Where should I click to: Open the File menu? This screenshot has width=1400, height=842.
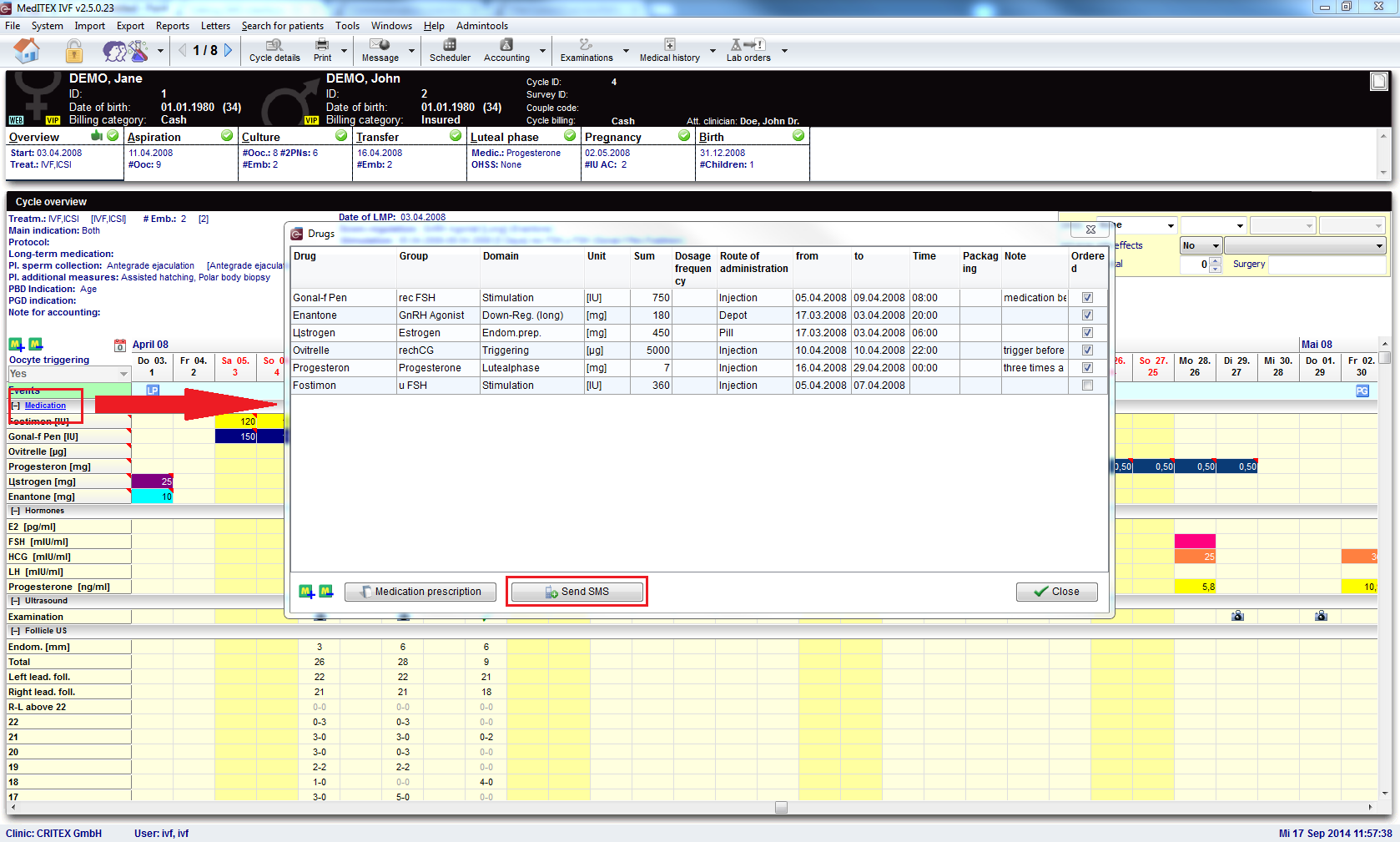click(x=13, y=26)
